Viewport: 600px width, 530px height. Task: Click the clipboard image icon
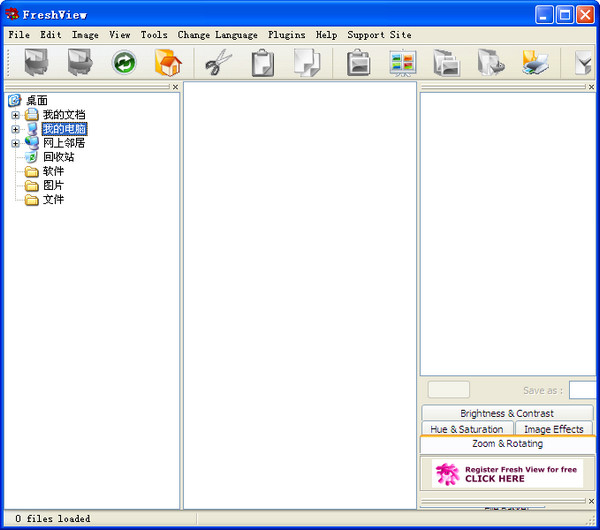(x=359, y=62)
